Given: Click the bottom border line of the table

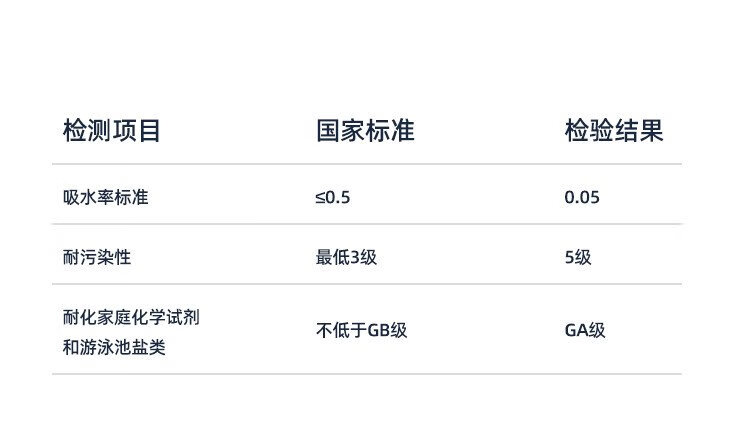Looking at the screenshot, I should click(x=366, y=374).
